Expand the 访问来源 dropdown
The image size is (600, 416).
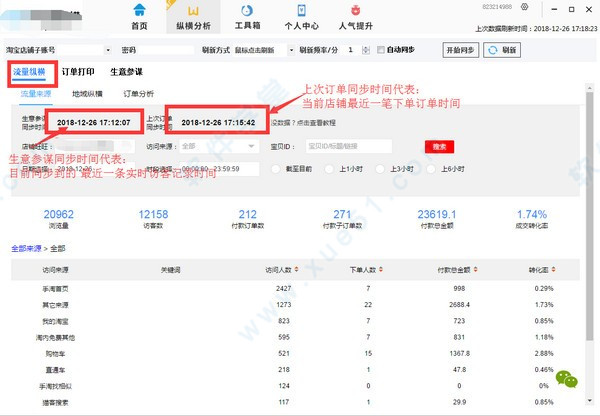[x=251, y=146]
